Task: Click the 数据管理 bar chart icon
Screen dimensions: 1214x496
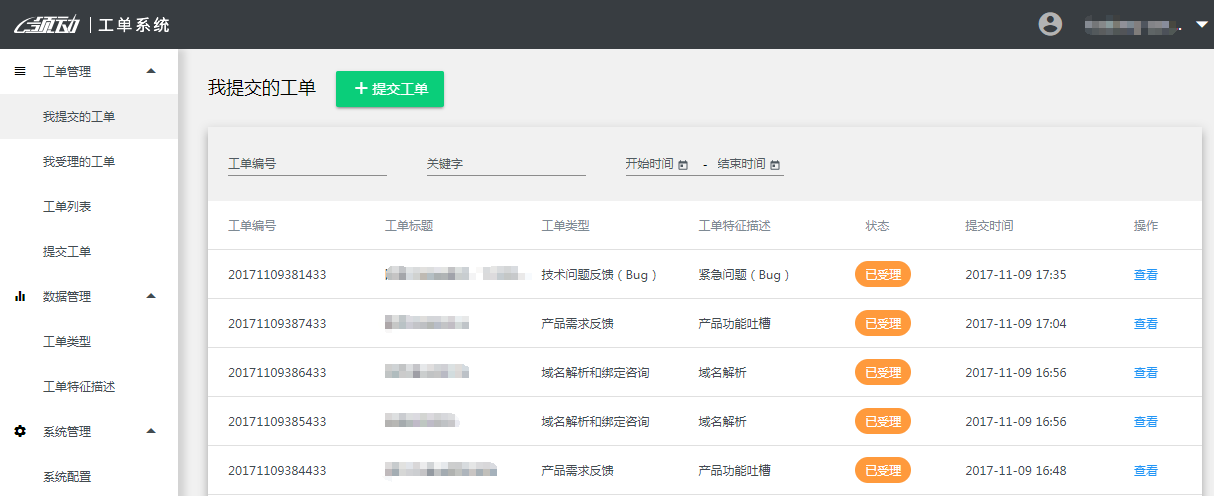Action: (20, 297)
